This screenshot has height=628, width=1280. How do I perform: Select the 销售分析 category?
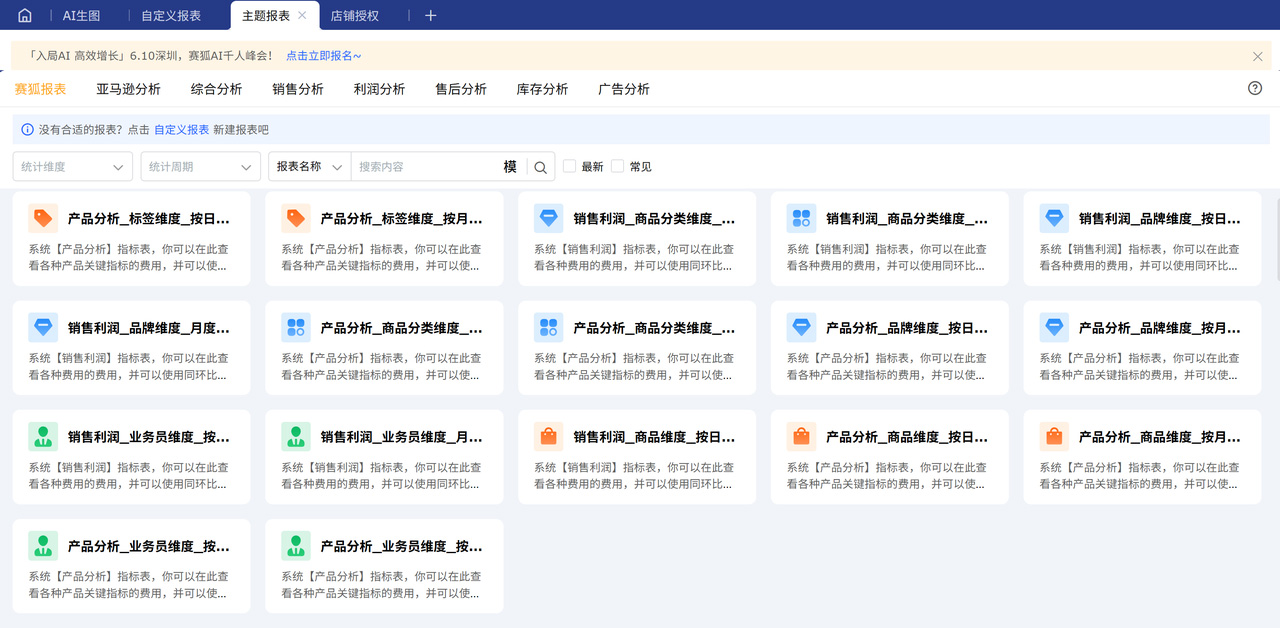click(x=298, y=89)
